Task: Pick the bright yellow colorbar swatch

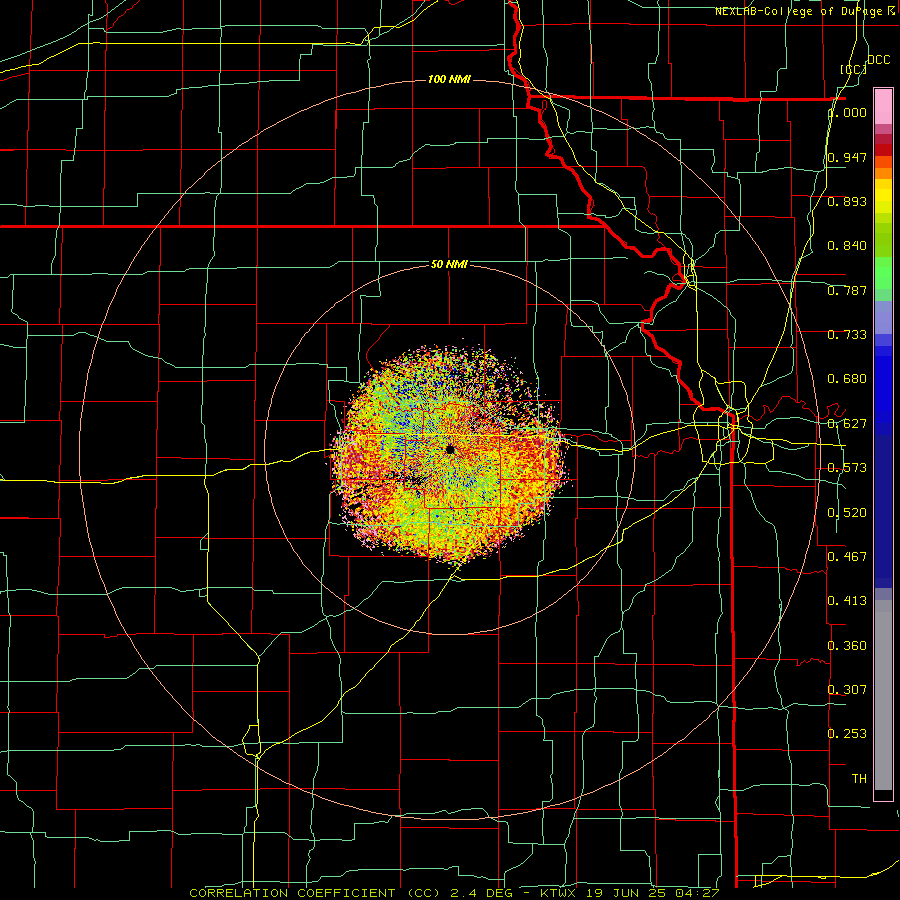Action: click(x=883, y=196)
